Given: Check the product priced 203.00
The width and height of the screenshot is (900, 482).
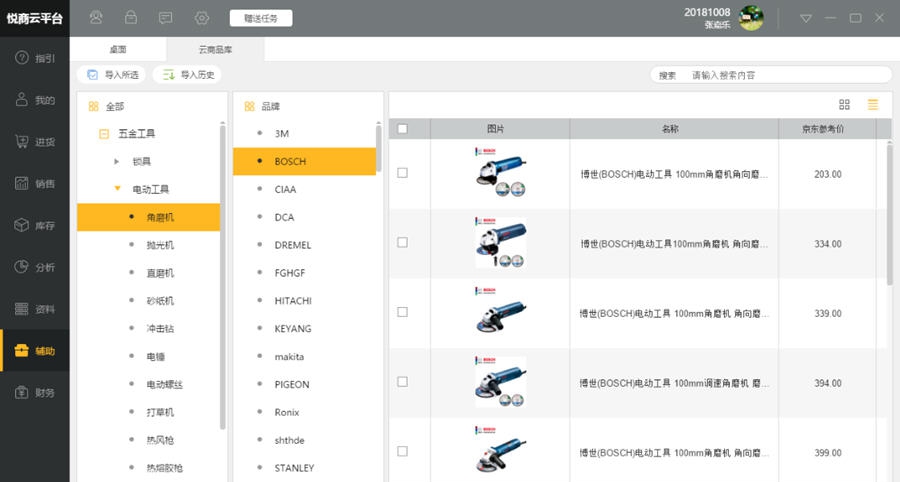Looking at the screenshot, I should point(402,173).
